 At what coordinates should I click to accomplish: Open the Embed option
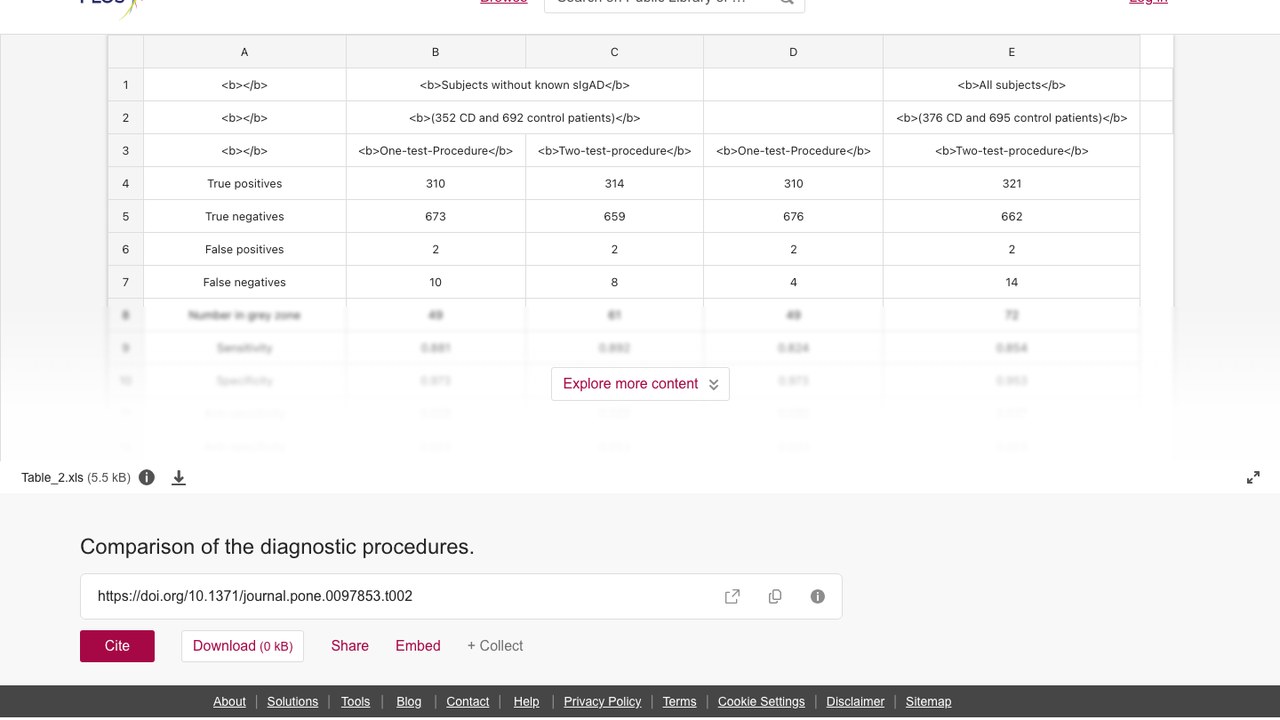(x=418, y=646)
